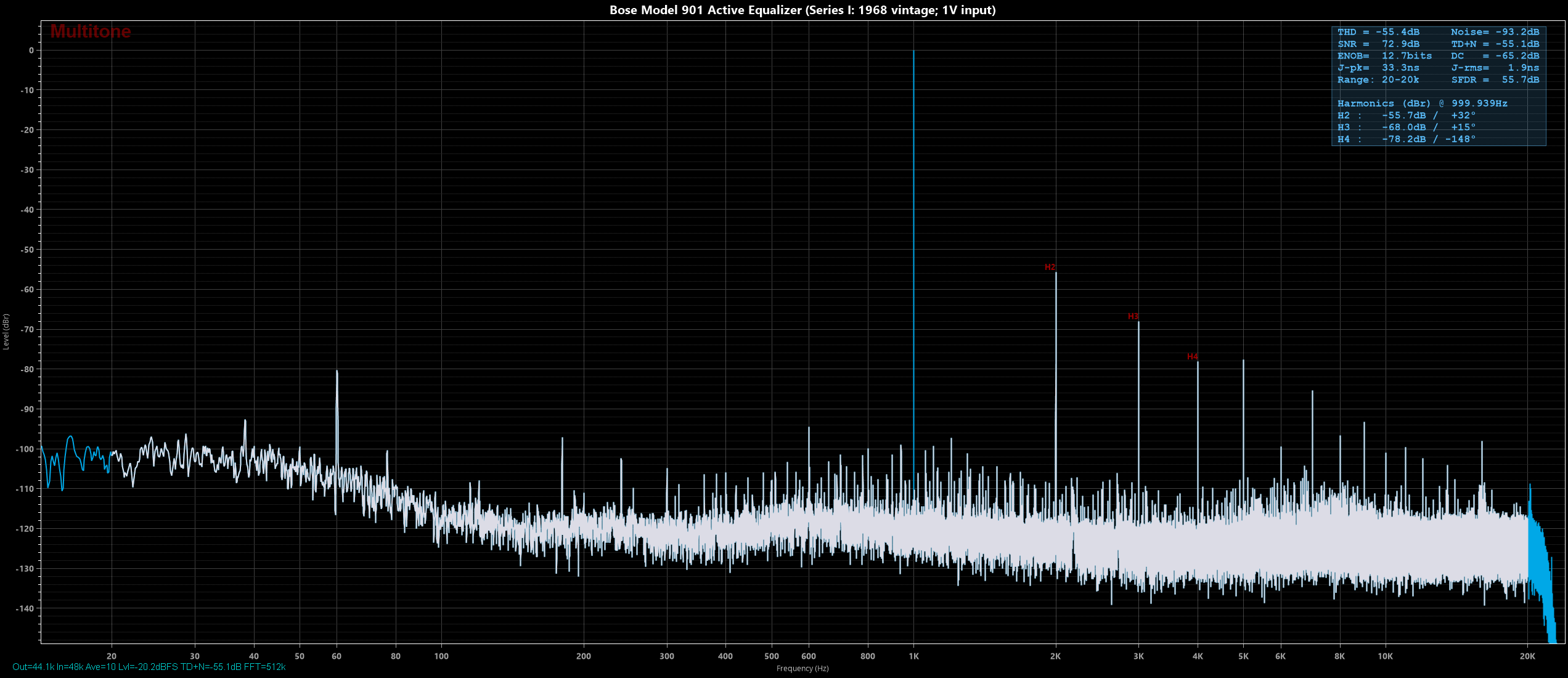This screenshot has height=678, width=1568.
Task: Click the H2 harmonic marker label
Action: coord(1050,267)
